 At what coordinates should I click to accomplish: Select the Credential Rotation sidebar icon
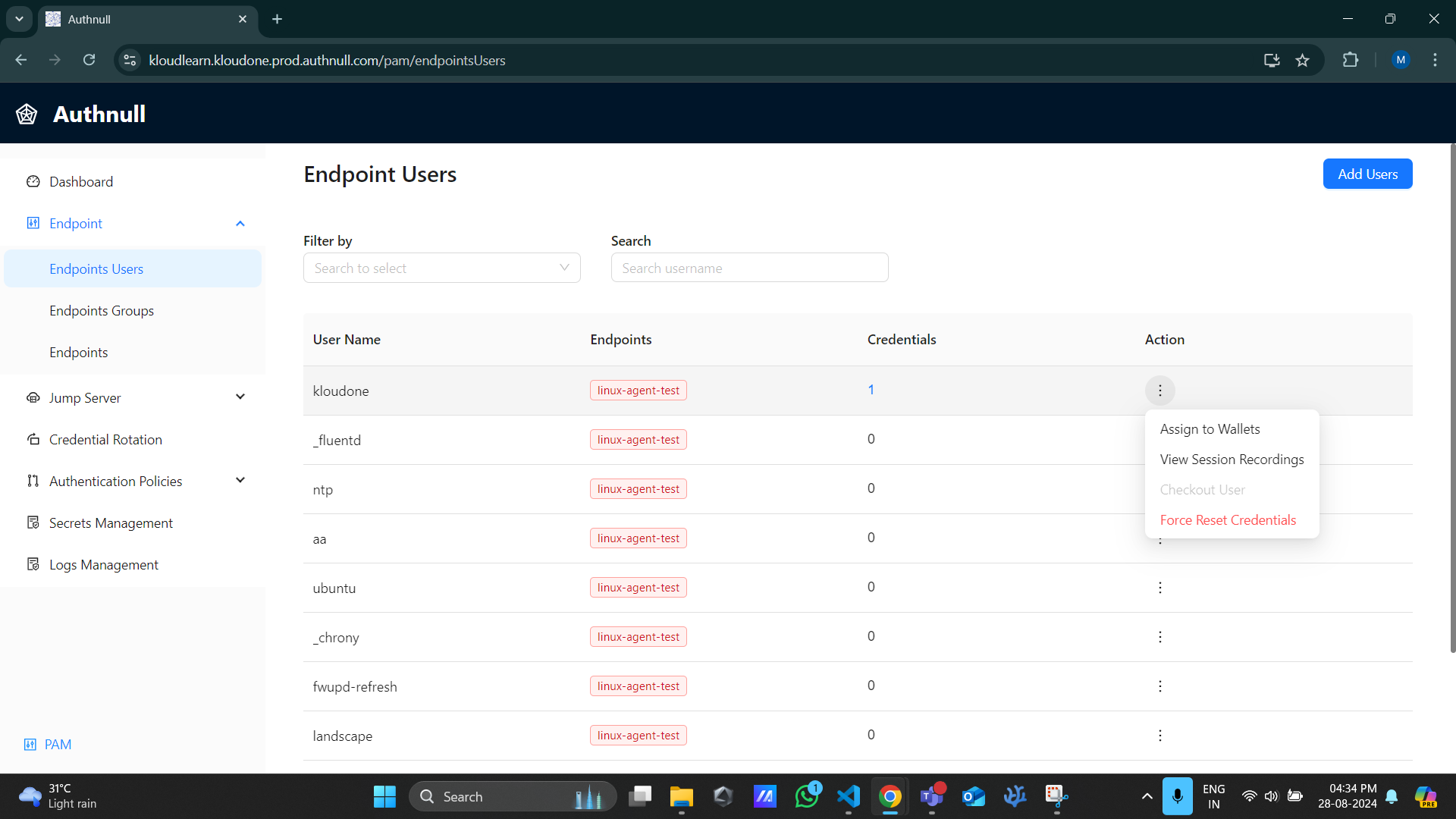tap(33, 439)
